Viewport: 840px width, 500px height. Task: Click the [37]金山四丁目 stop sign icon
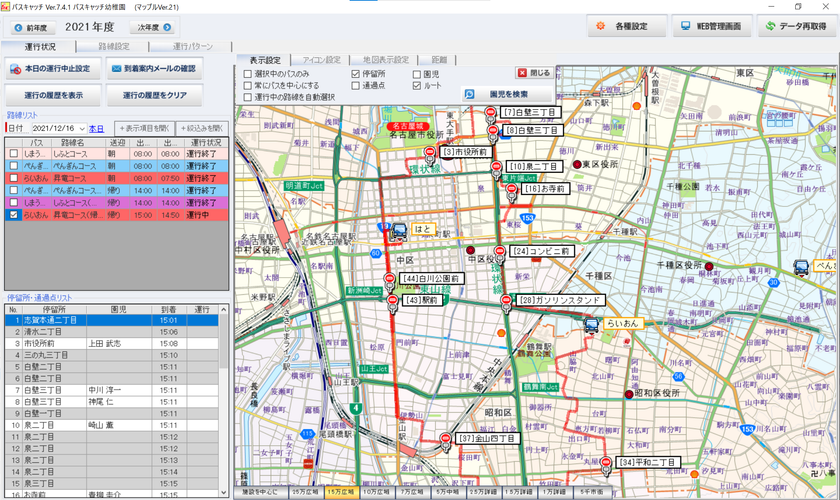point(446,439)
